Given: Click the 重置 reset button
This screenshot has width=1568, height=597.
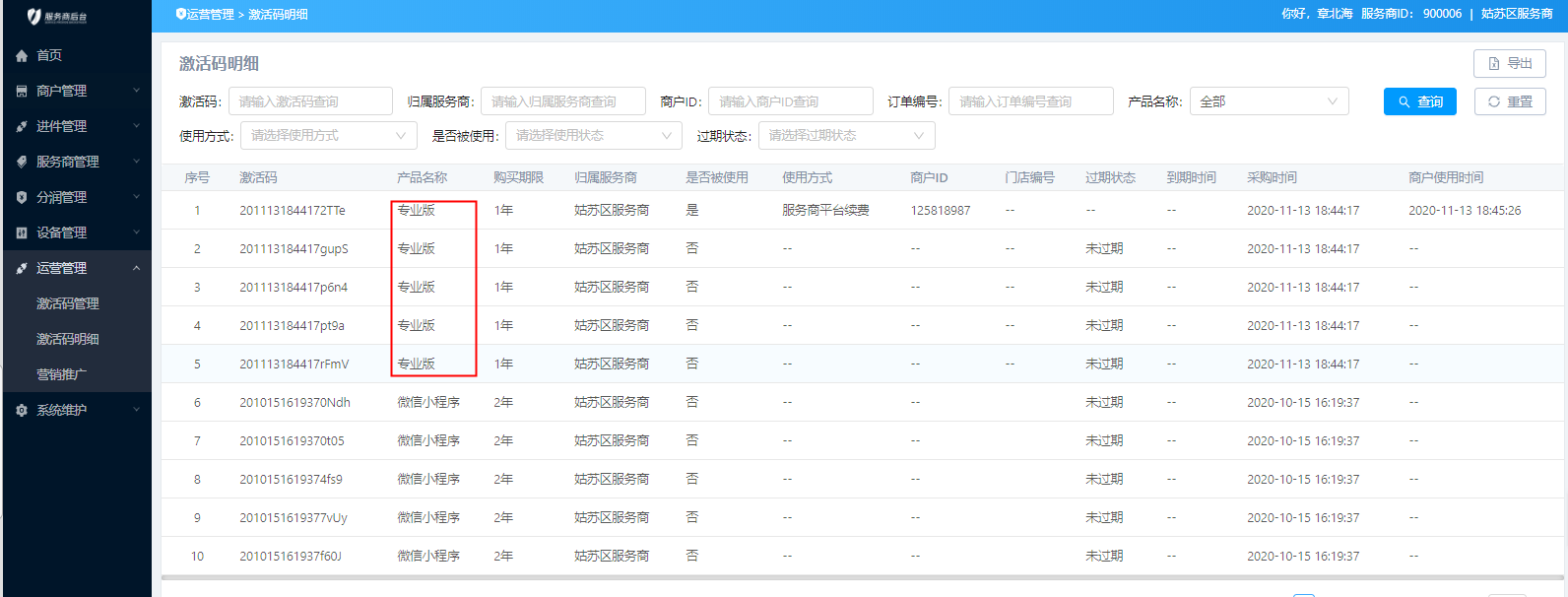Looking at the screenshot, I should click(x=1510, y=101).
